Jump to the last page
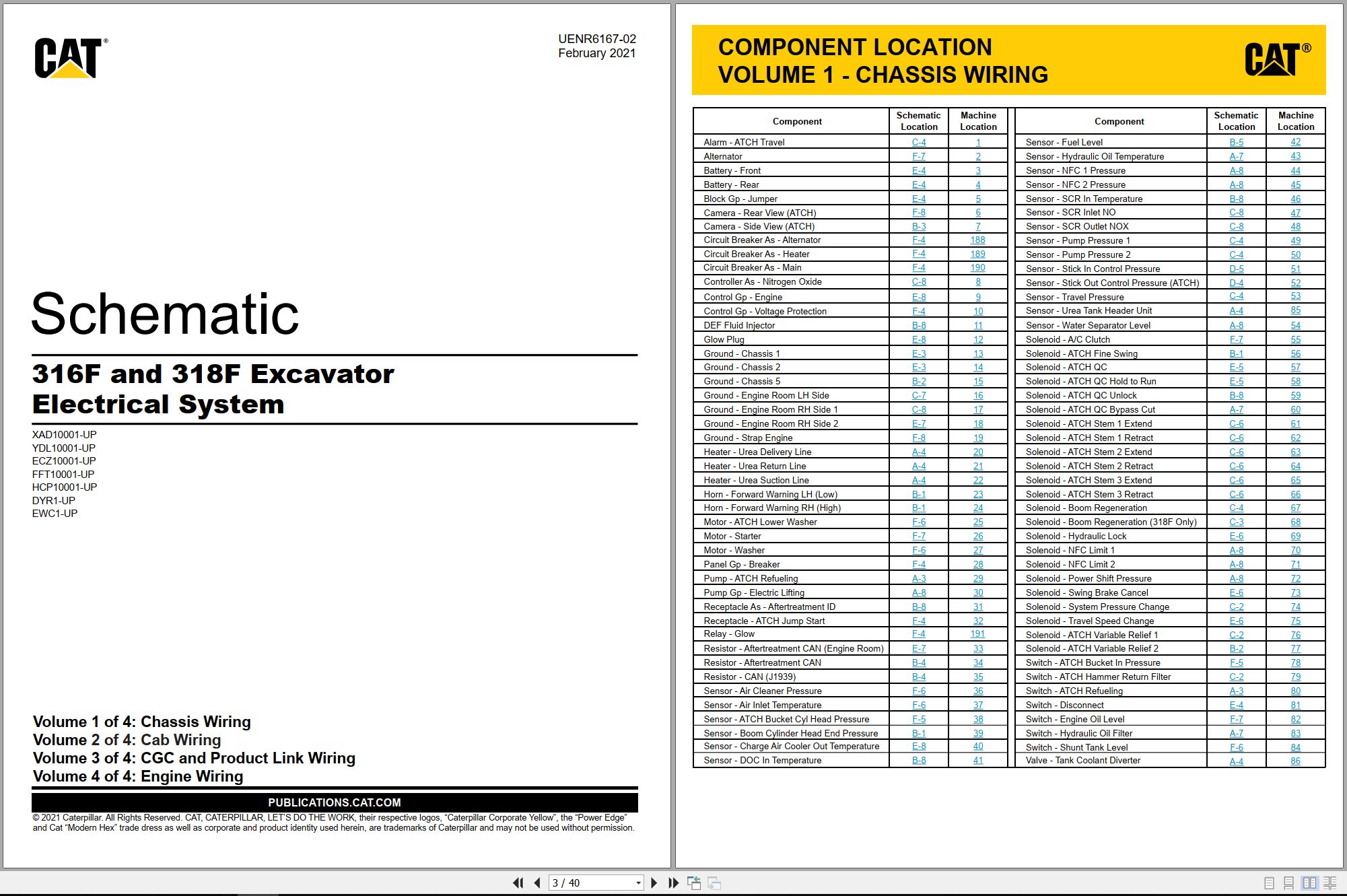Screen dimensions: 1347x896 coord(673,883)
